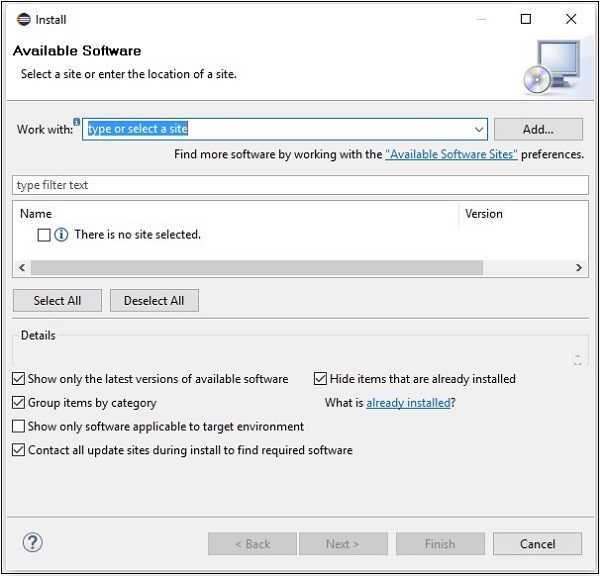
Task: Uncheck Hide items that are already installed
Action: [321, 379]
